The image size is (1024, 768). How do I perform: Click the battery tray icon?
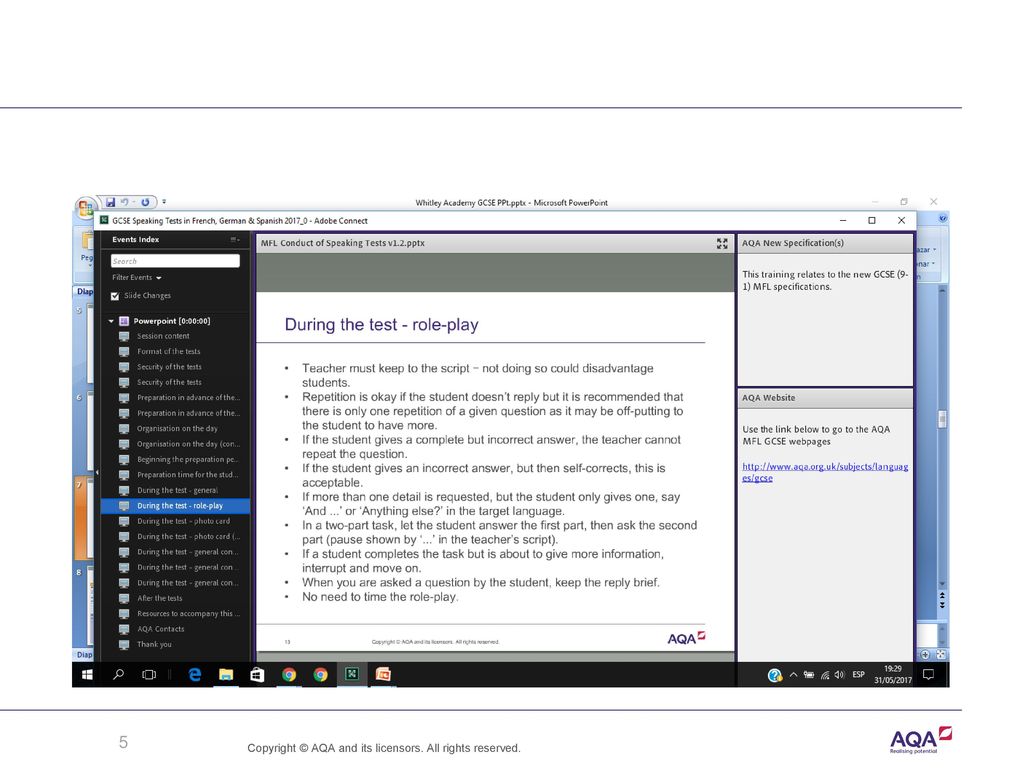[x=809, y=675]
